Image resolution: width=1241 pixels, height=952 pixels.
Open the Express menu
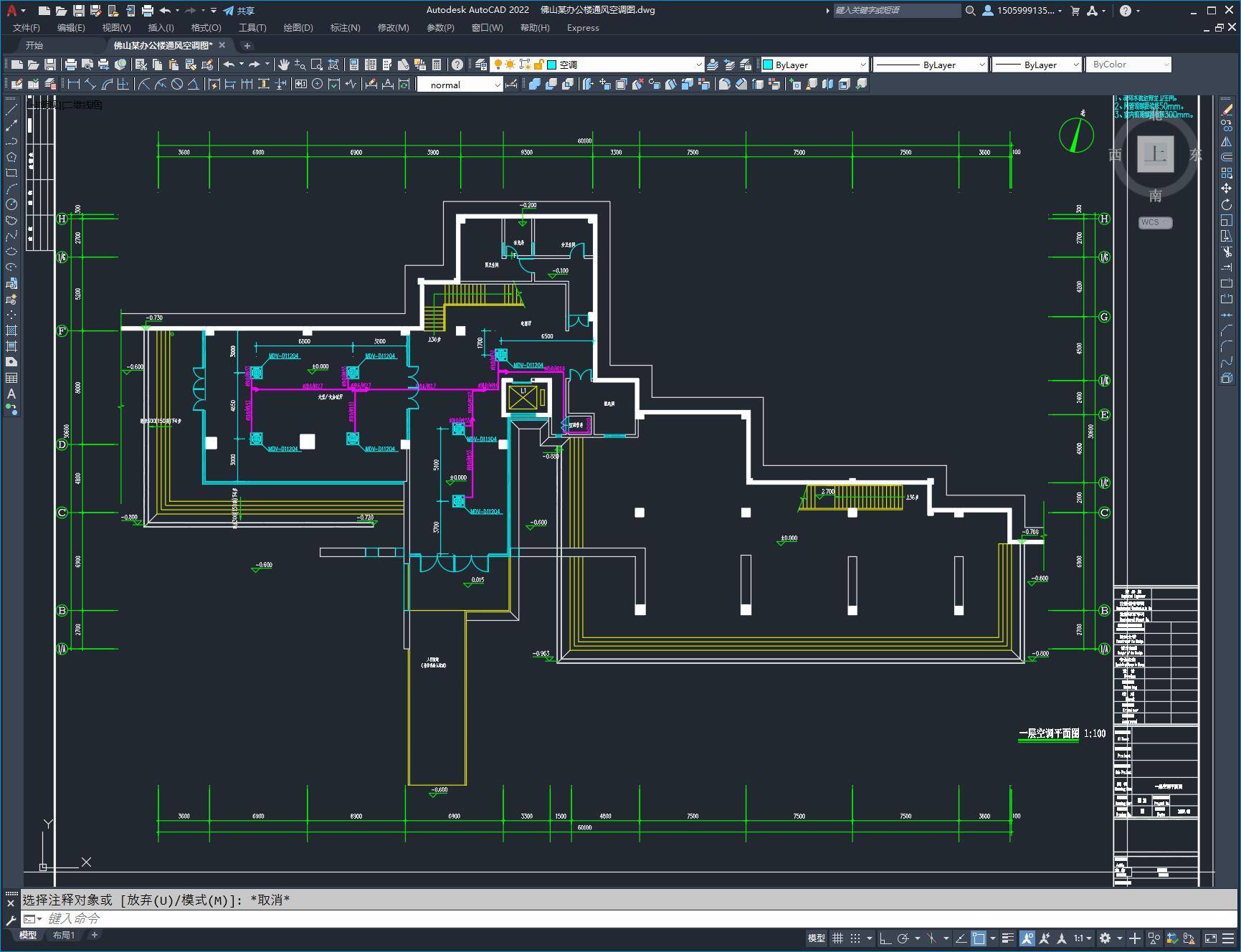pyautogui.click(x=583, y=27)
